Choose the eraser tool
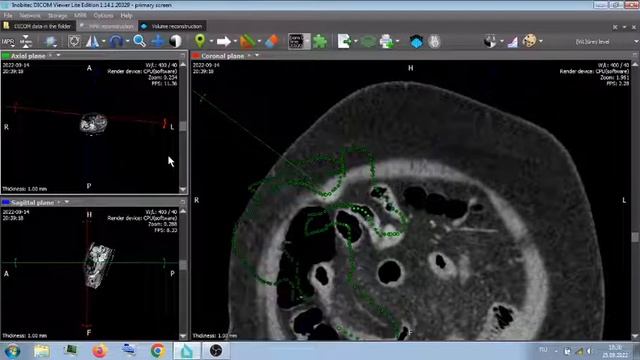 click(272, 41)
